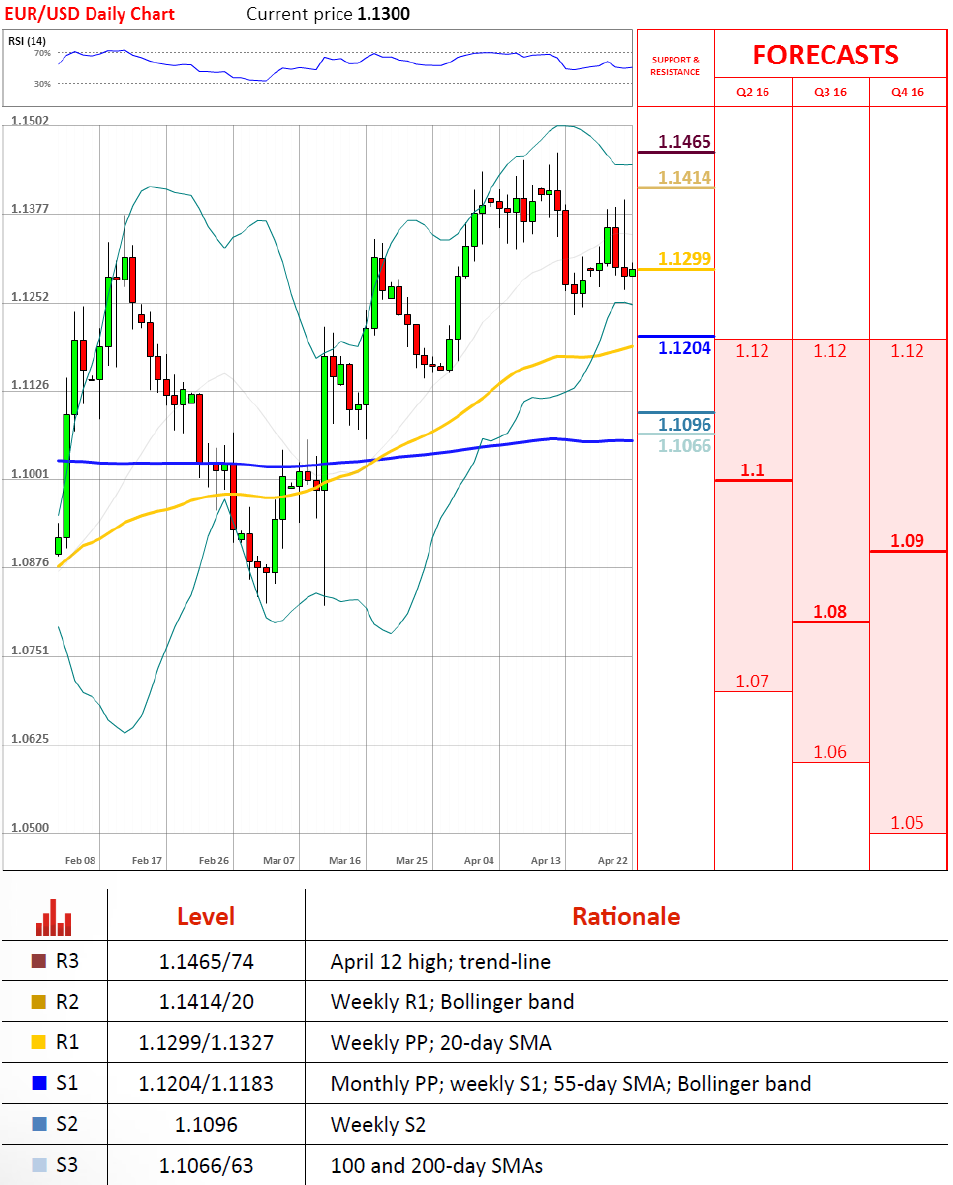Click the Q3 16 median forecast 1.08
Image resolution: width=953 pixels, height=1185 pixels.
pyautogui.click(x=830, y=612)
